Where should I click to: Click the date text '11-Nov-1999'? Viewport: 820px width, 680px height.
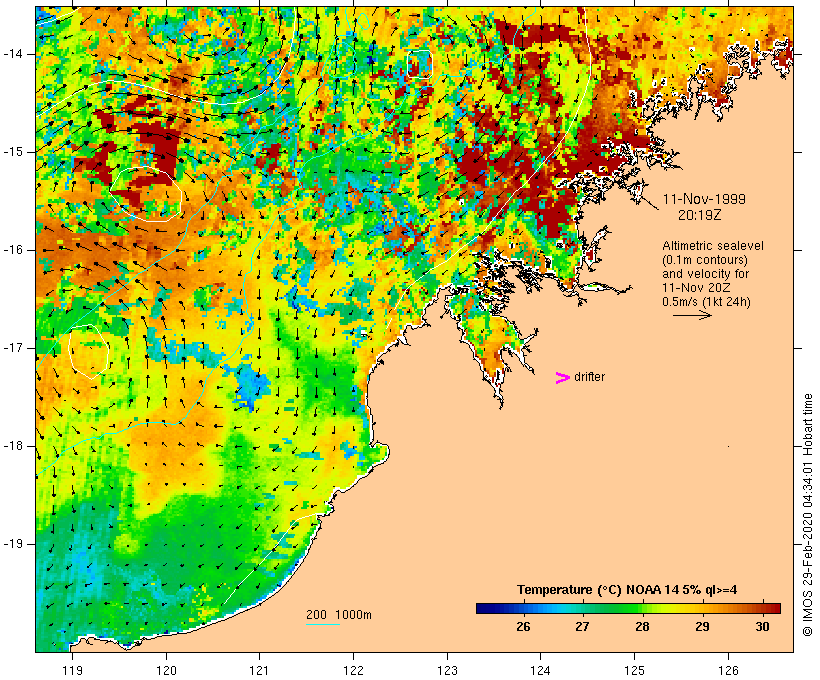[x=704, y=199]
